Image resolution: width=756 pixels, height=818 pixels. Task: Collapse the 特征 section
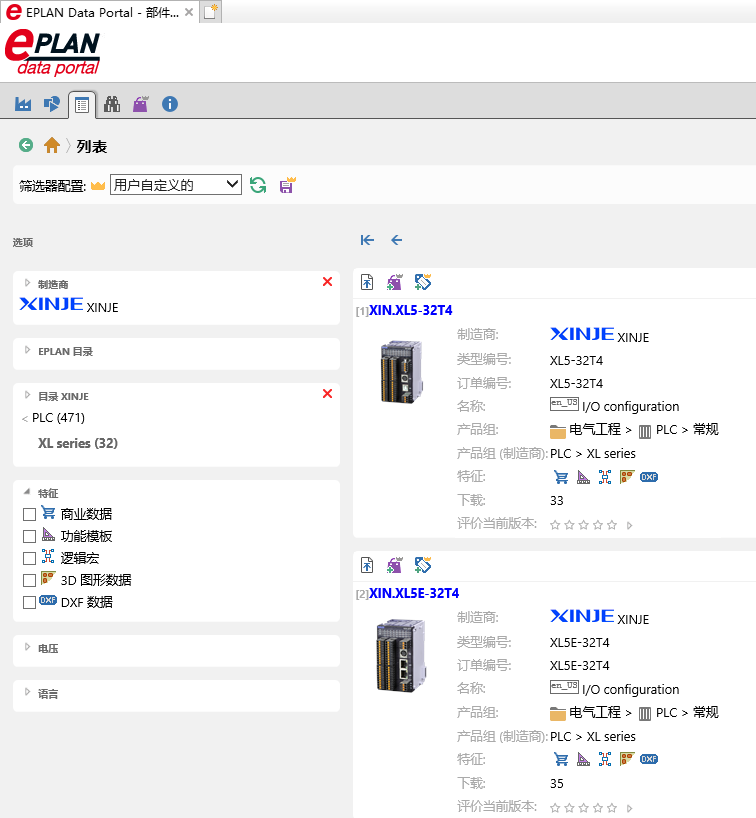[x=28, y=492]
